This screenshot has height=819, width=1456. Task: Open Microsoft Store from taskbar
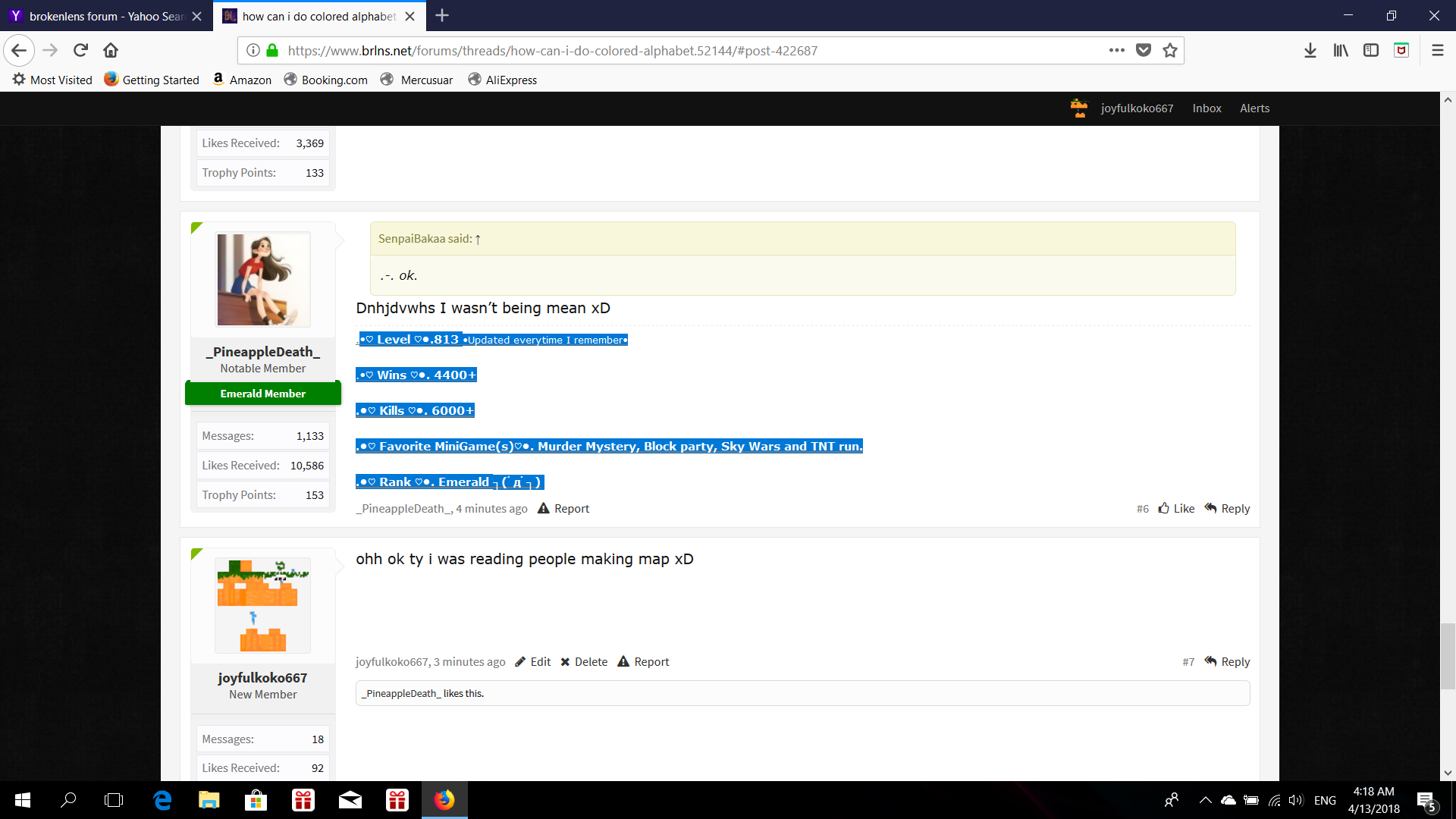(256, 800)
